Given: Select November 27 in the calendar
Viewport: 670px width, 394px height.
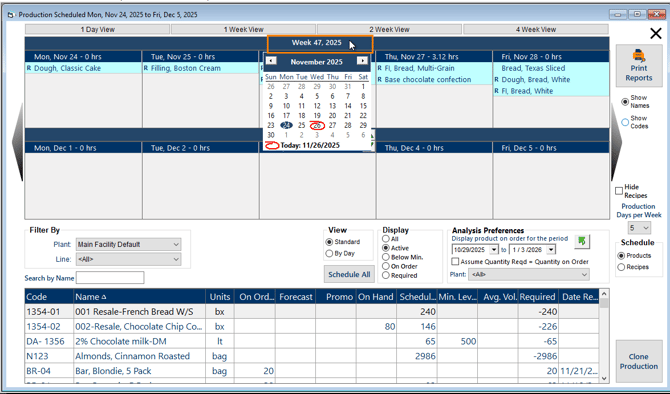Looking at the screenshot, I should tap(332, 125).
